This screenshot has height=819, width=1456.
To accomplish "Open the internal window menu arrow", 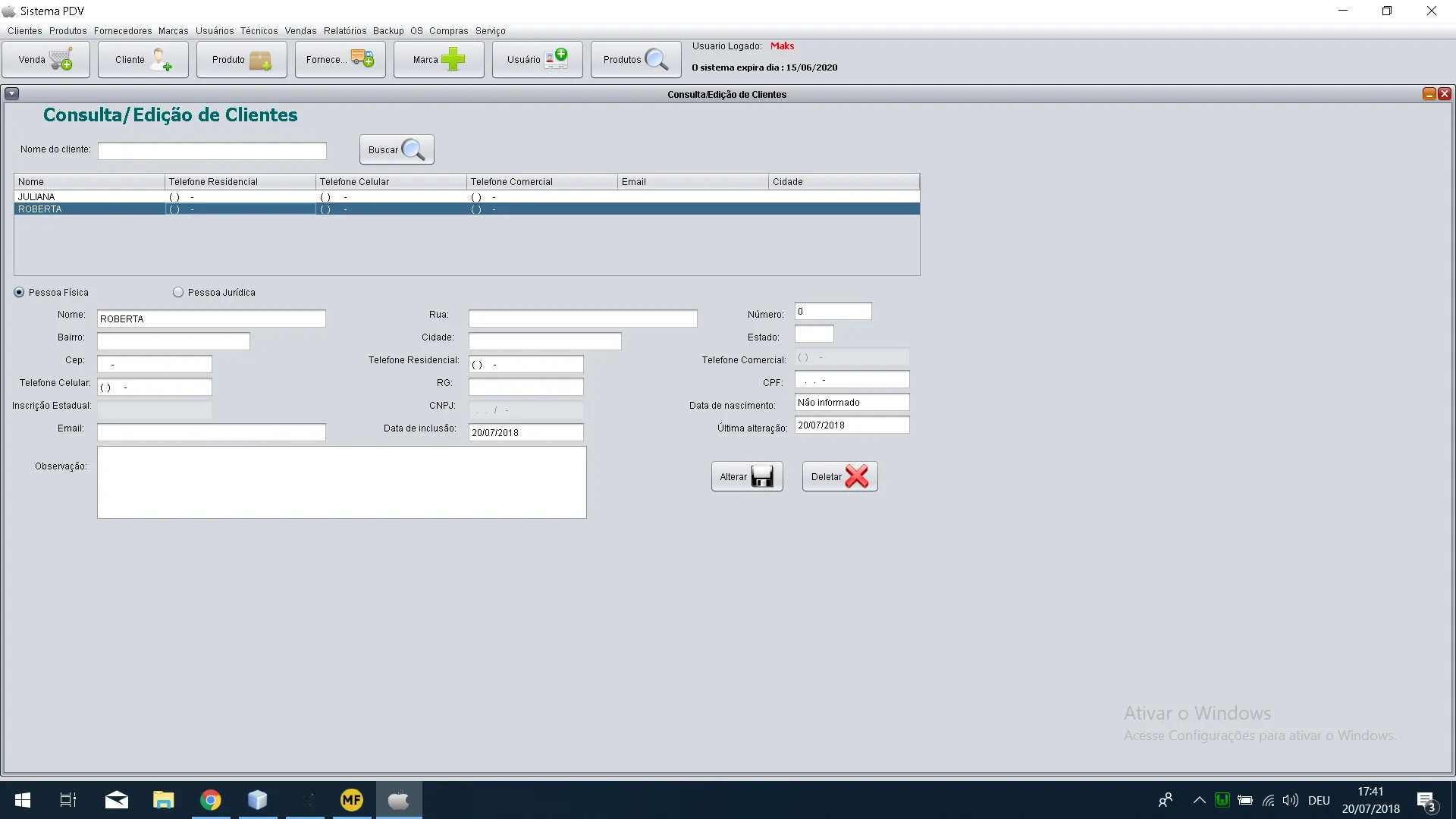I will coord(12,94).
